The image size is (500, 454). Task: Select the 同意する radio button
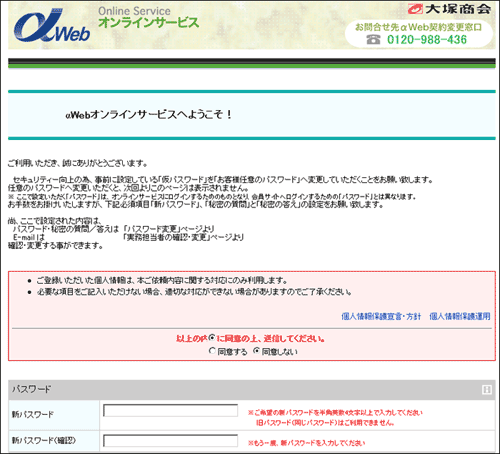(212, 351)
